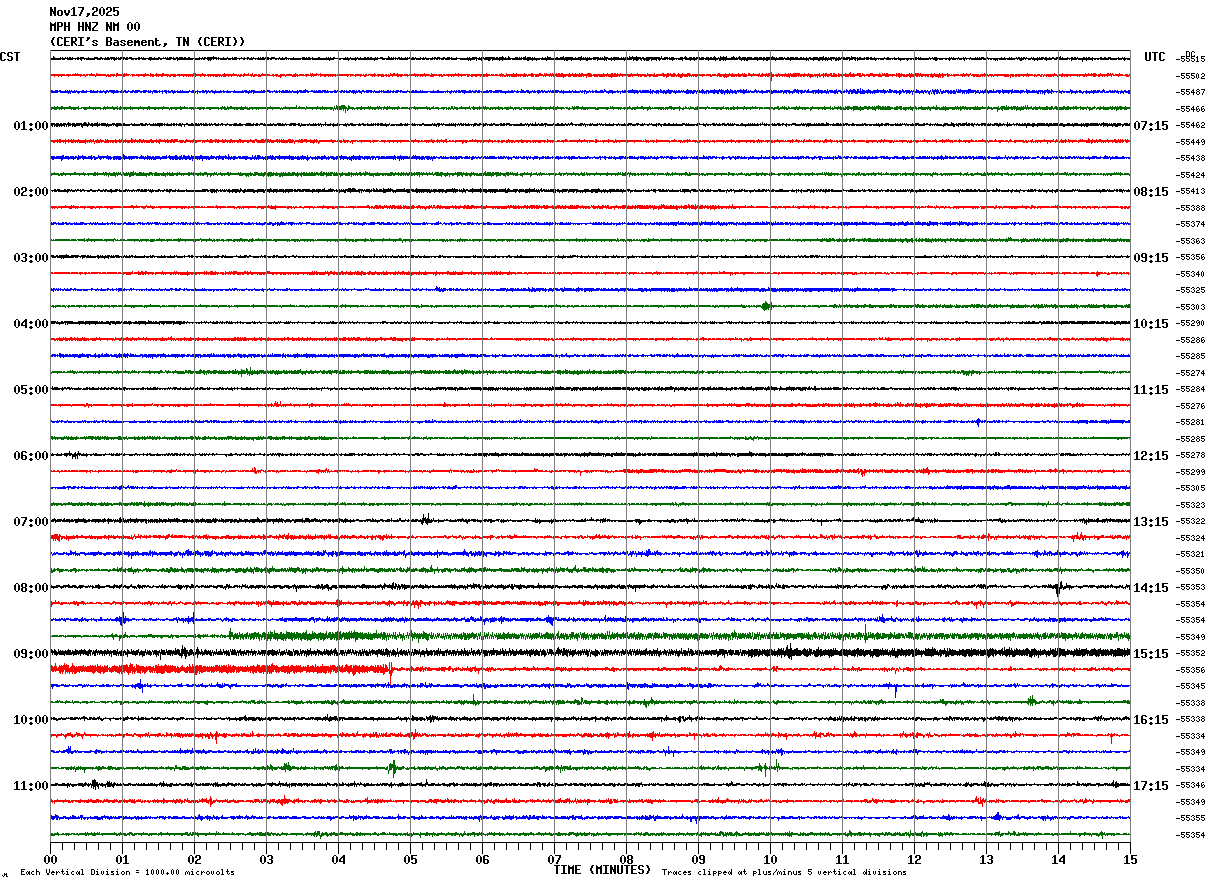Click the '17:15' UTC time label

tap(1151, 786)
